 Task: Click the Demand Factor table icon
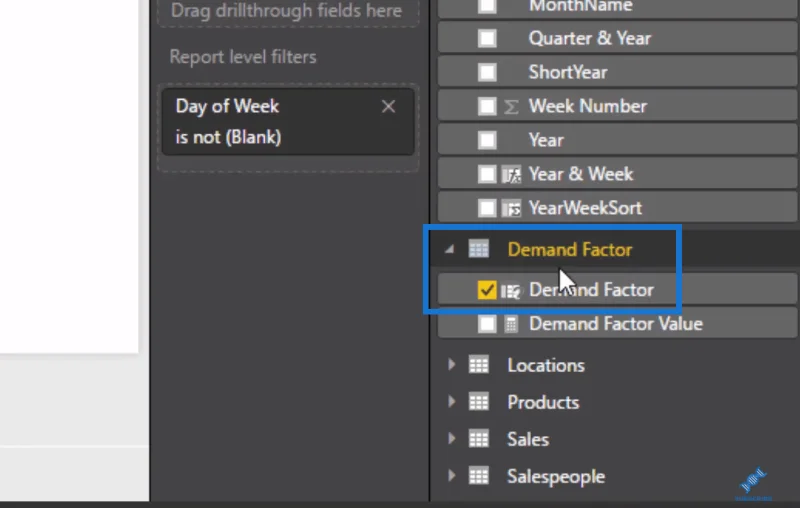click(479, 249)
